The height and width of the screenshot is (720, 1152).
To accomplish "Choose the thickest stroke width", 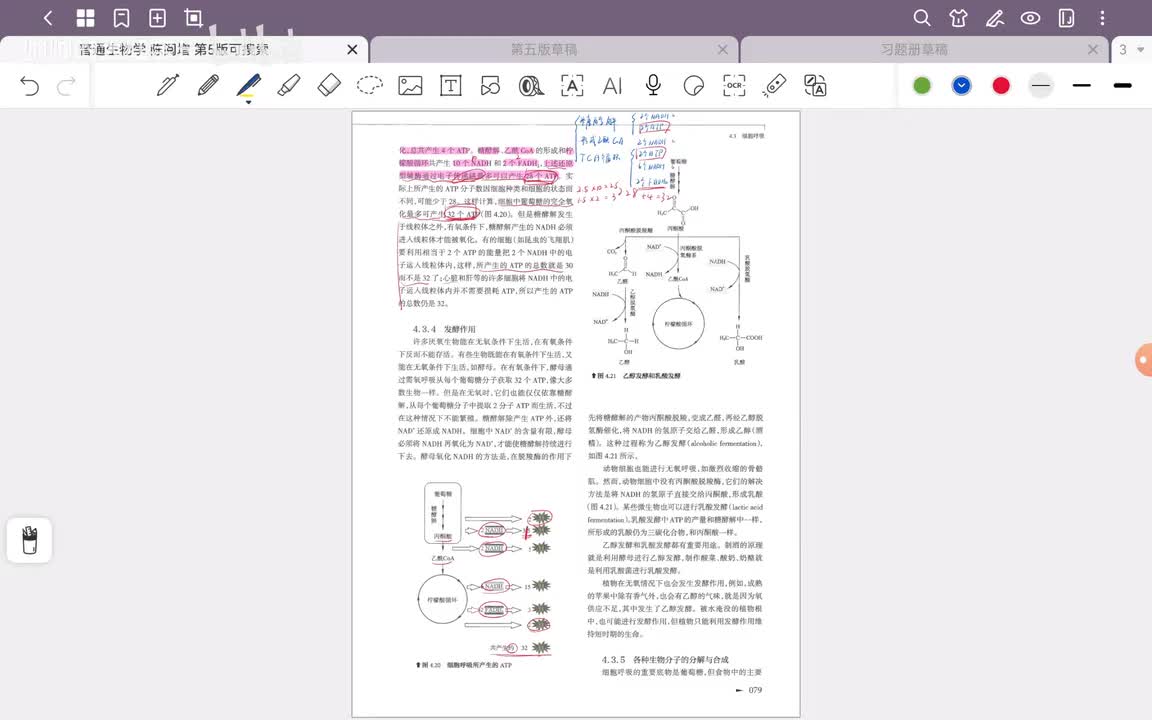I will (x=1122, y=85).
